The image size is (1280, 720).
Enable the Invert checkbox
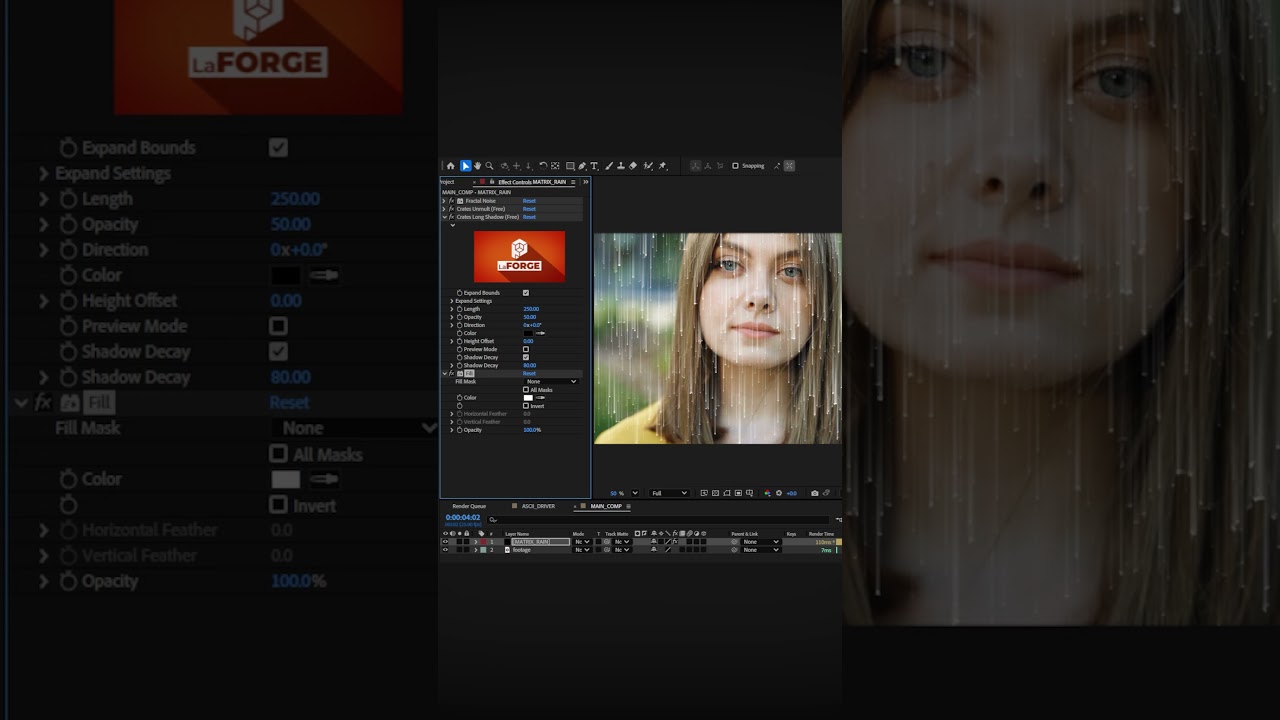pyautogui.click(x=526, y=406)
